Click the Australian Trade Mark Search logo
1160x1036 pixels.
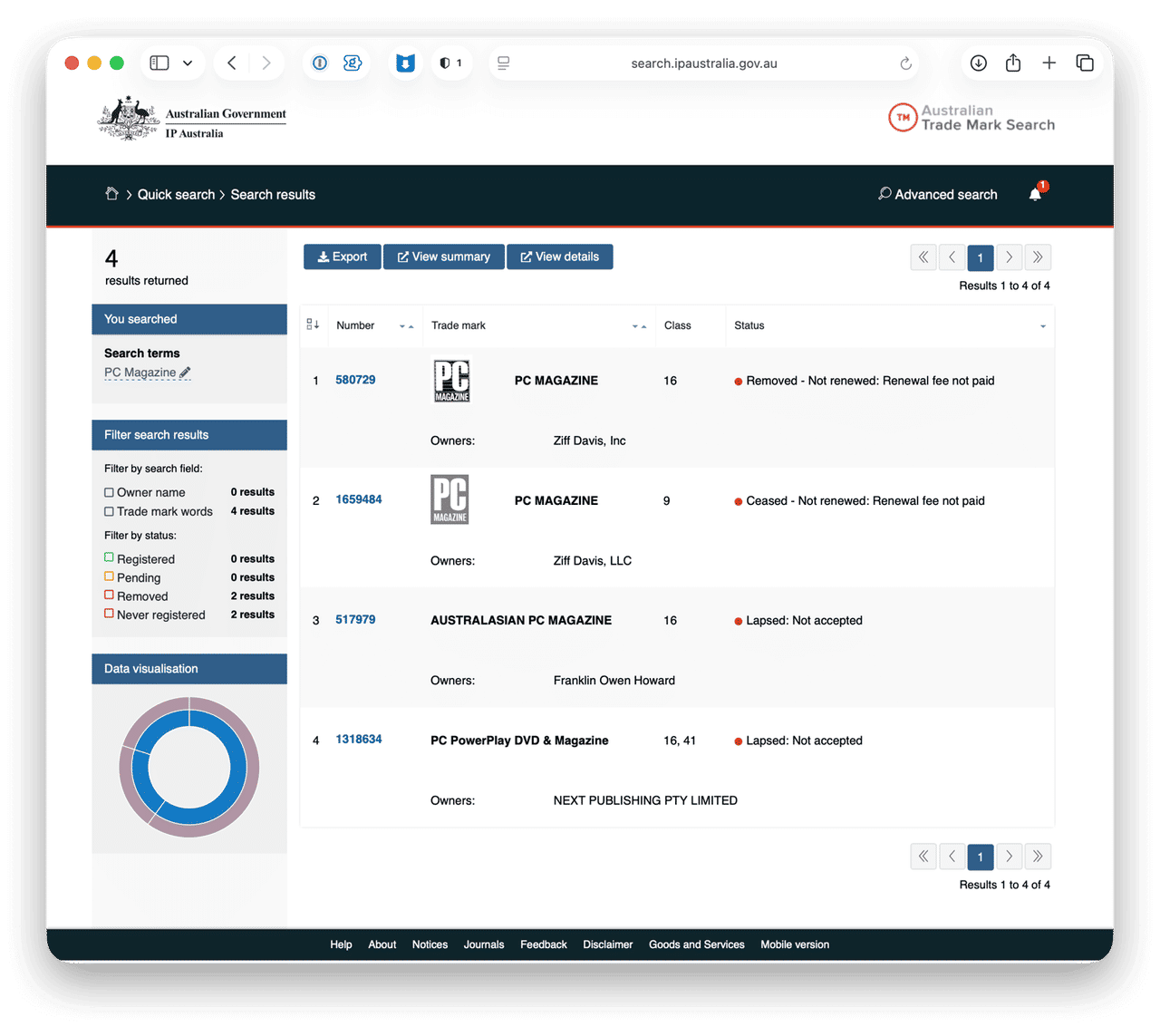[971, 118]
